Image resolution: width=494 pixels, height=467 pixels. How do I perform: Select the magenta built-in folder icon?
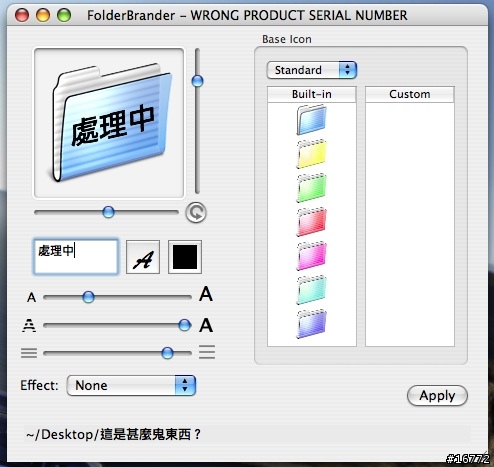311,256
